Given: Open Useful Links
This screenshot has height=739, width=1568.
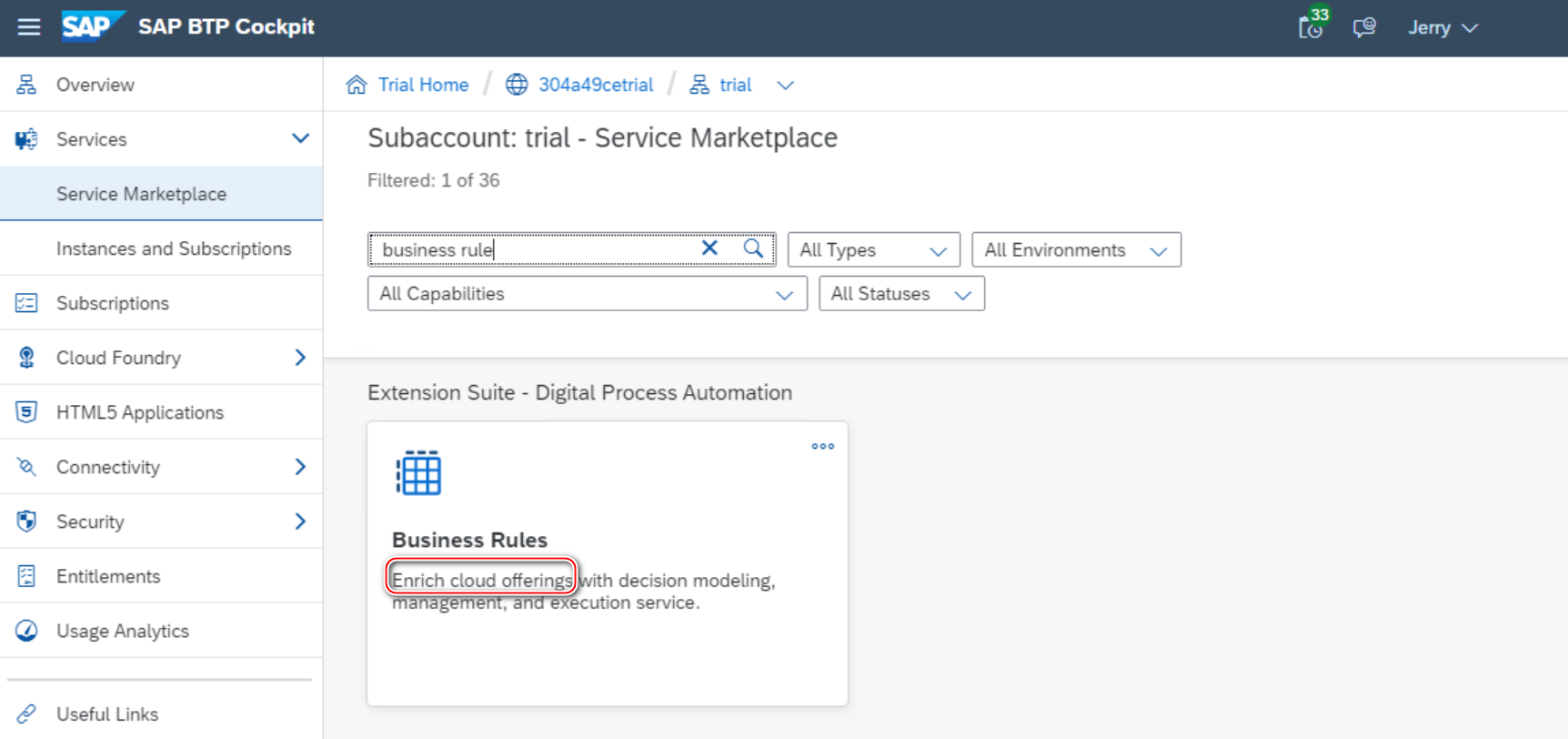Looking at the screenshot, I should [x=107, y=714].
